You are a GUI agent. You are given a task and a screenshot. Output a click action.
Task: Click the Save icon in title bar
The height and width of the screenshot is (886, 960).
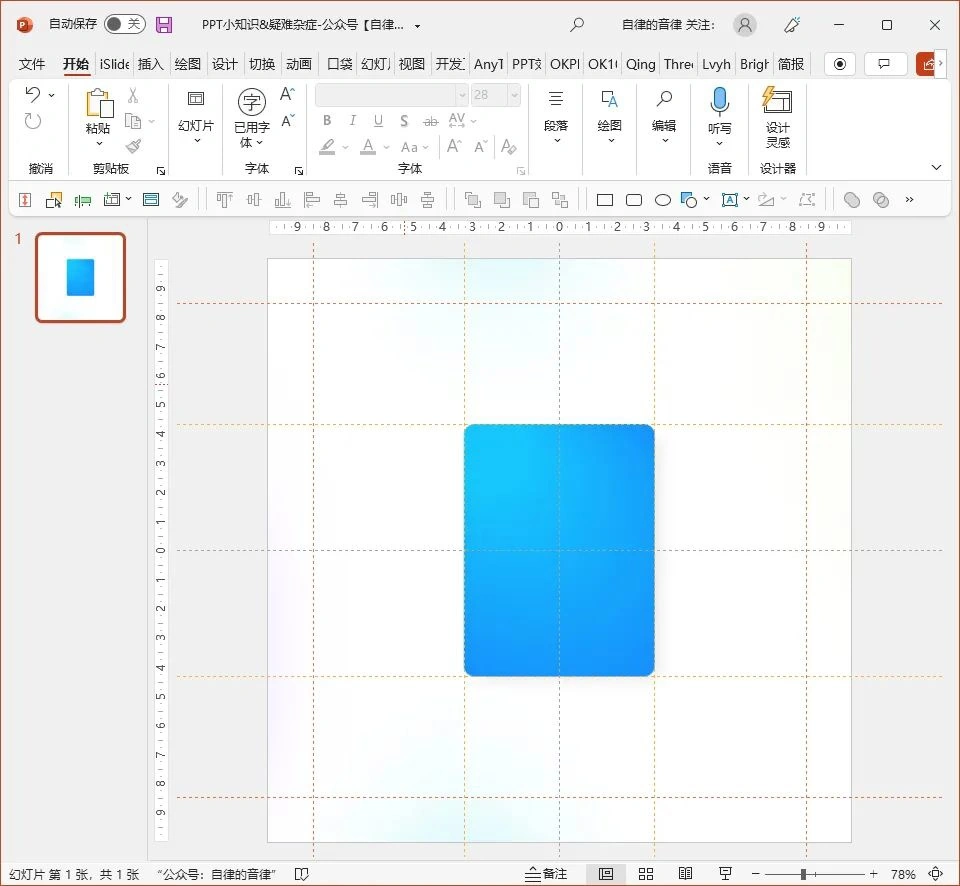pos(164,24)
